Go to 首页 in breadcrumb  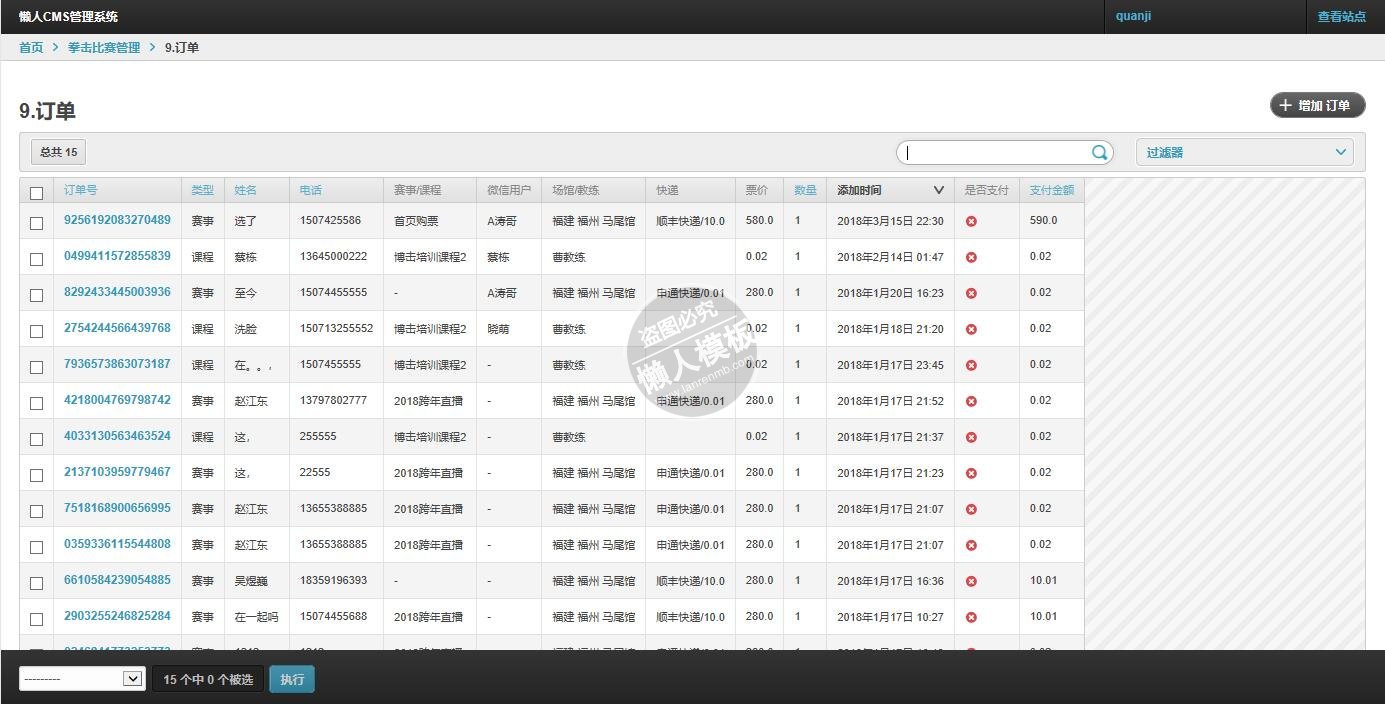[31, 47]
